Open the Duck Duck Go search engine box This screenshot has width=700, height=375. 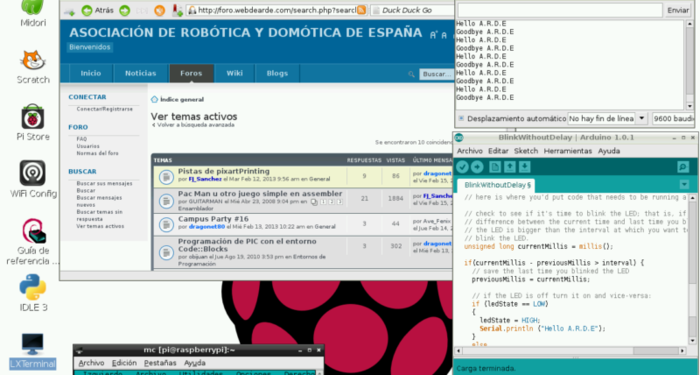(412, 10)
